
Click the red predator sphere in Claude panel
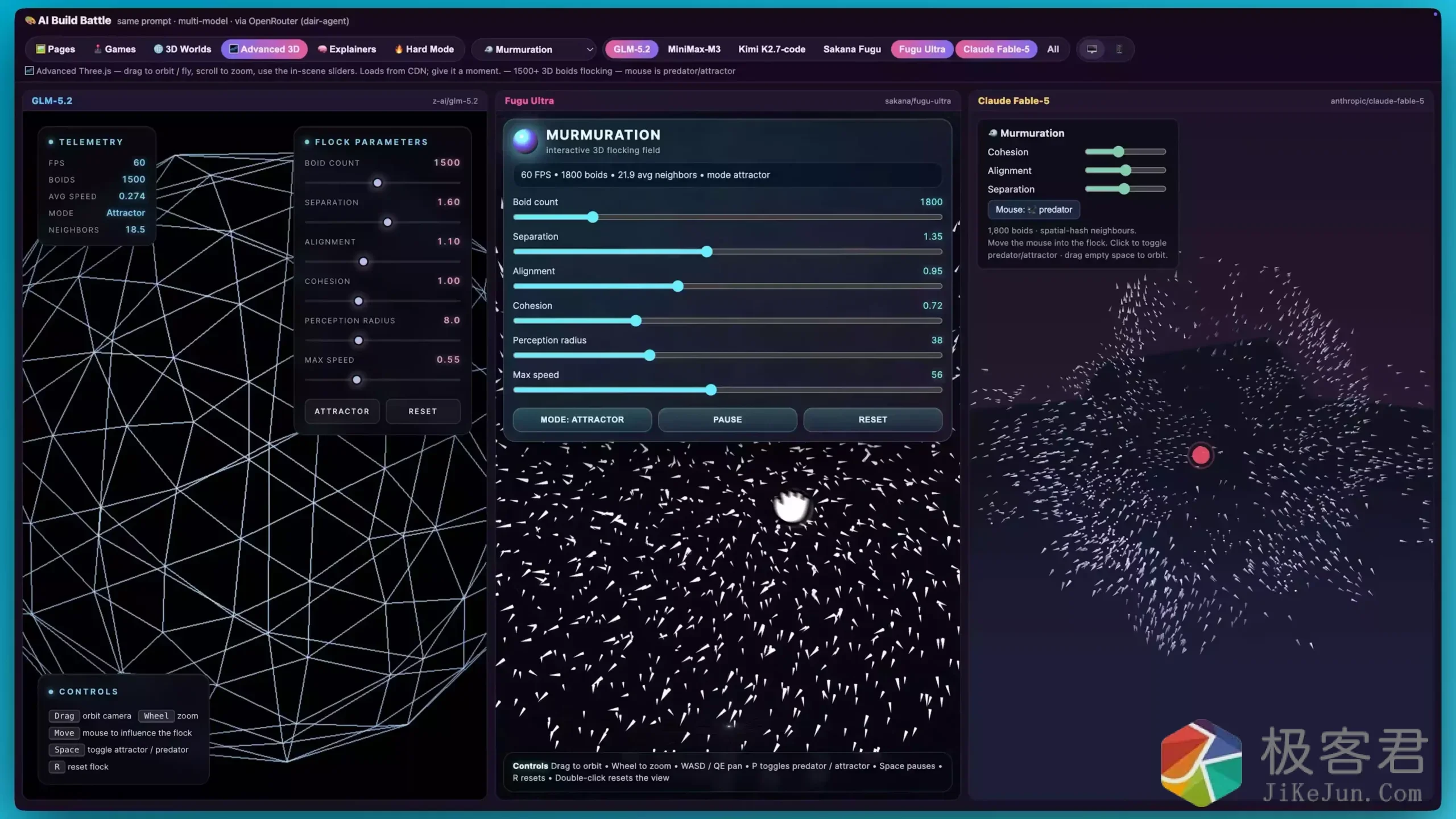[1201, 455]
